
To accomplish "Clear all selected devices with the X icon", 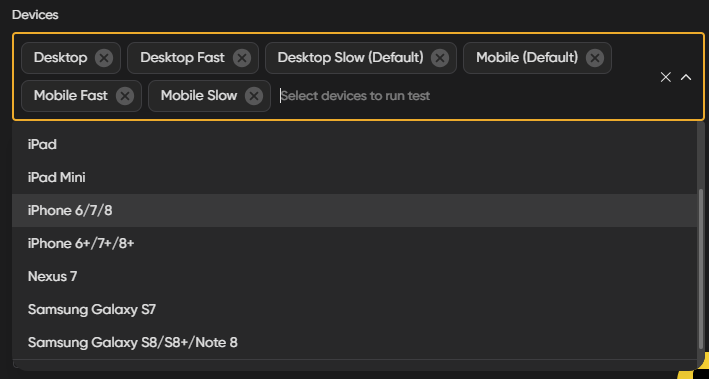I will click(666, 77).
